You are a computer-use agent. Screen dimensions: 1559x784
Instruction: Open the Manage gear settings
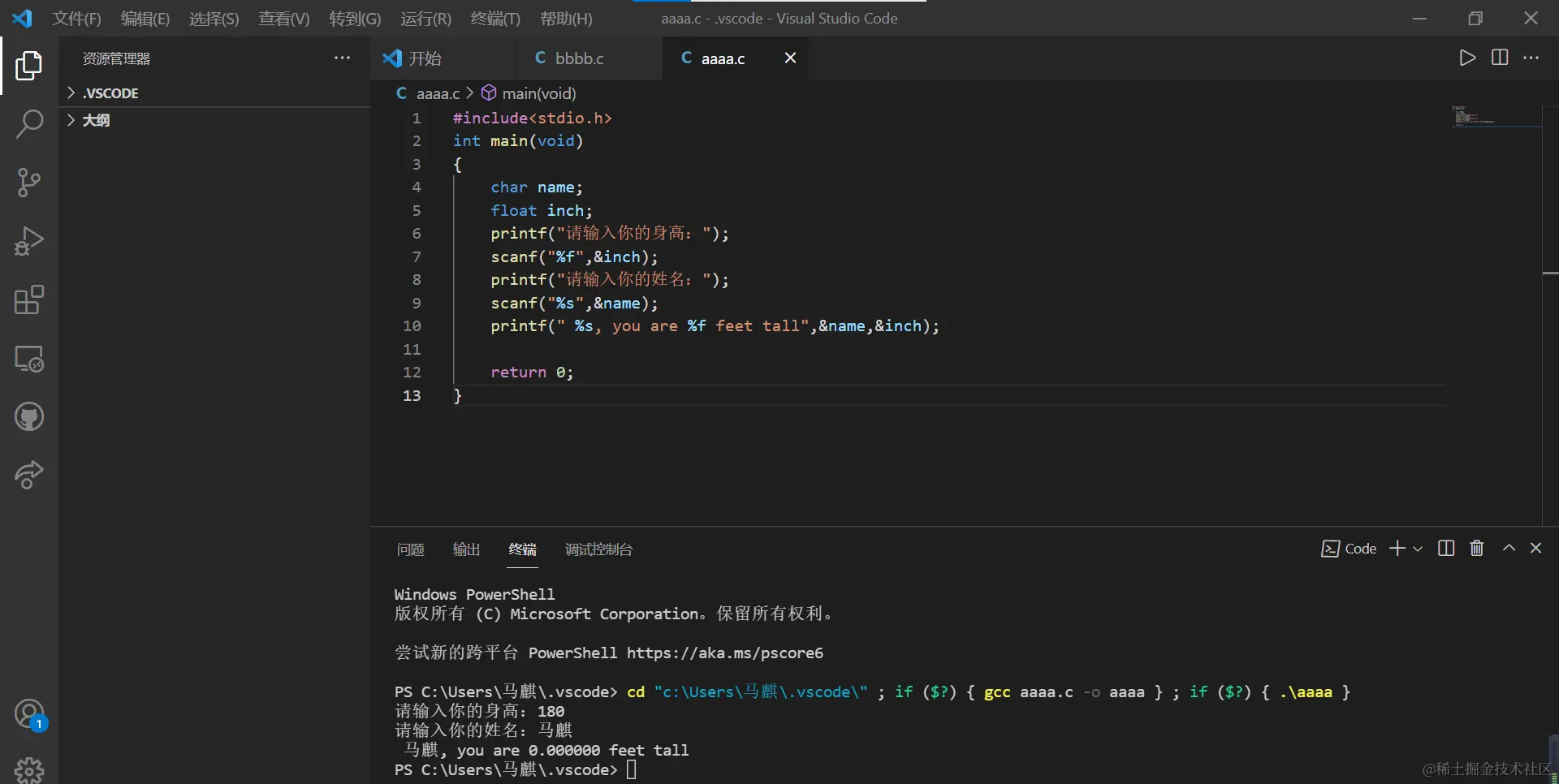29,770
